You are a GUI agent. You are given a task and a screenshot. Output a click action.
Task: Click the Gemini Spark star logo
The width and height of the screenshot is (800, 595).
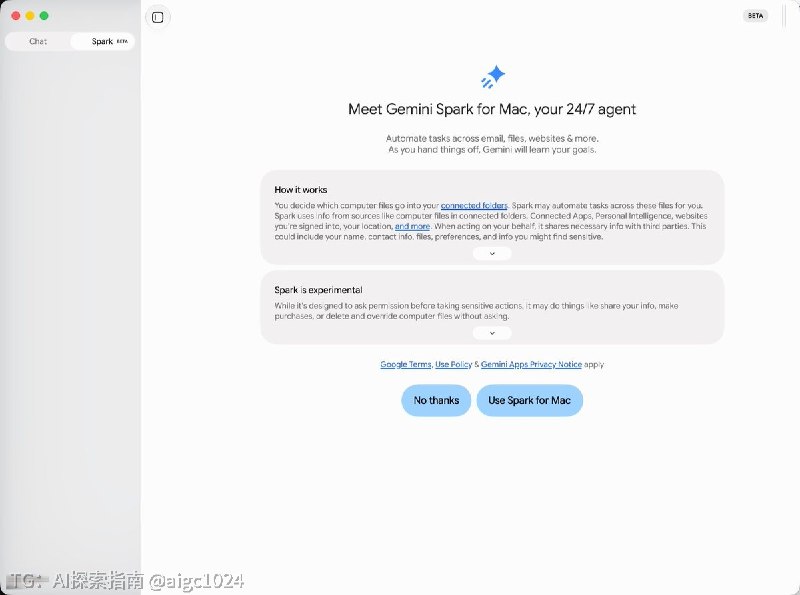pos(493,77)
